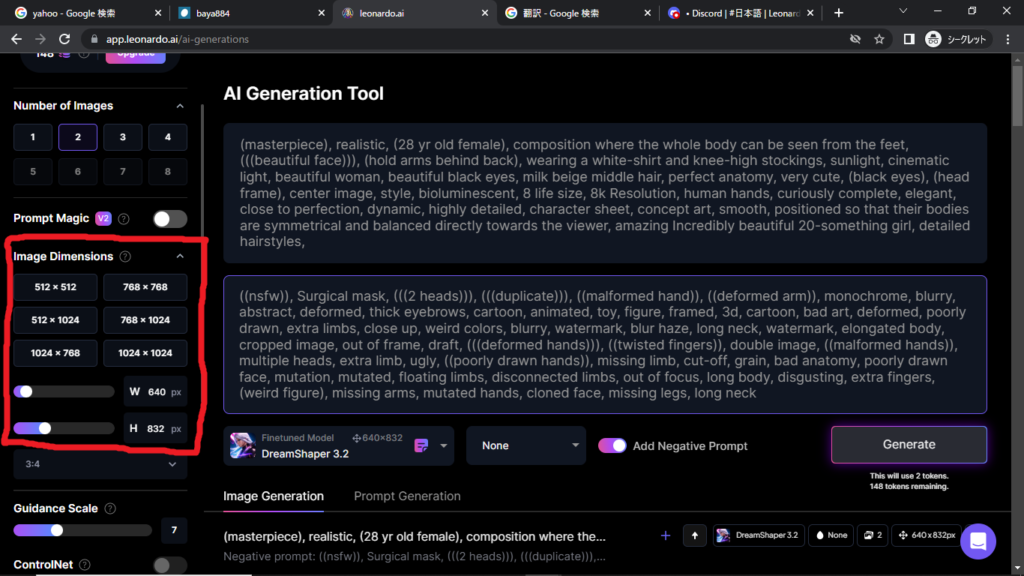The width and height of the screenshot is (1024, 576).
Task: Open the Finetuned Model dropdown
Action: (444, 446)
